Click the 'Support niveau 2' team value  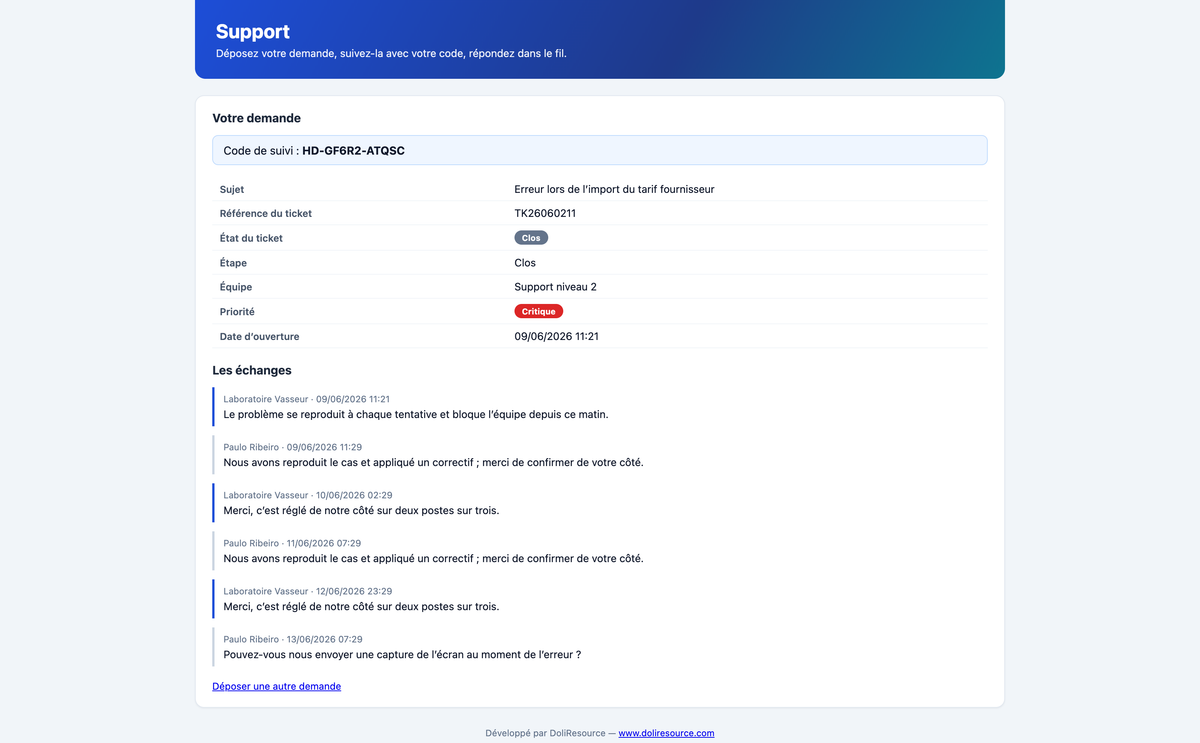(x=555, y=287)
